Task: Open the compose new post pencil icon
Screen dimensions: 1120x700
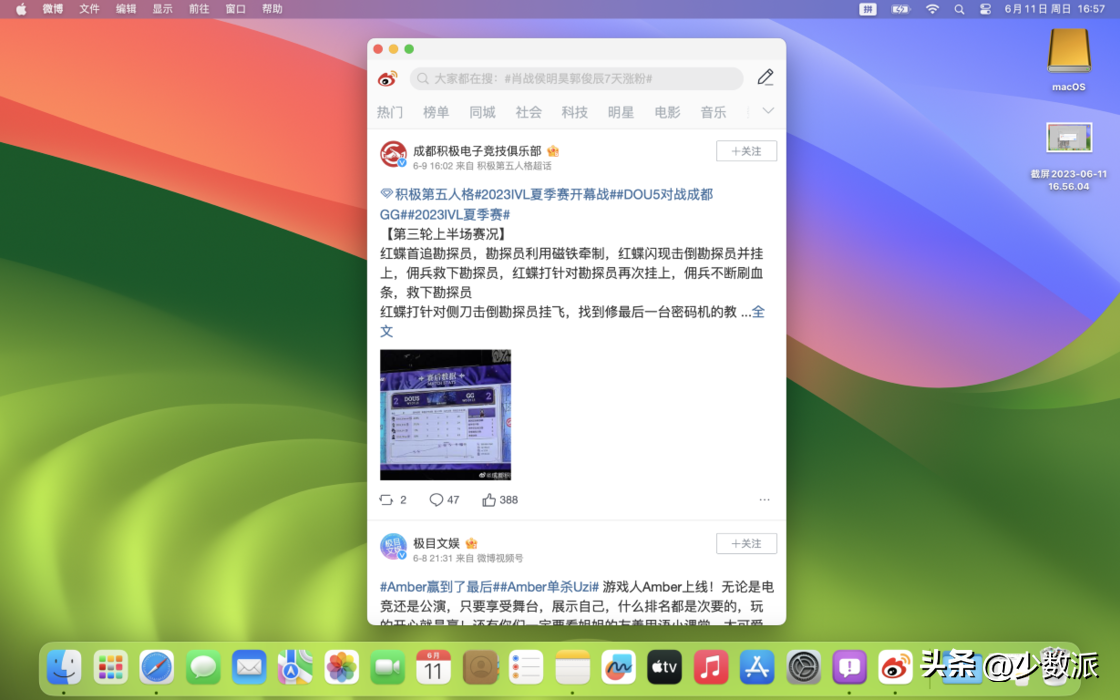Action: point(765,77)
